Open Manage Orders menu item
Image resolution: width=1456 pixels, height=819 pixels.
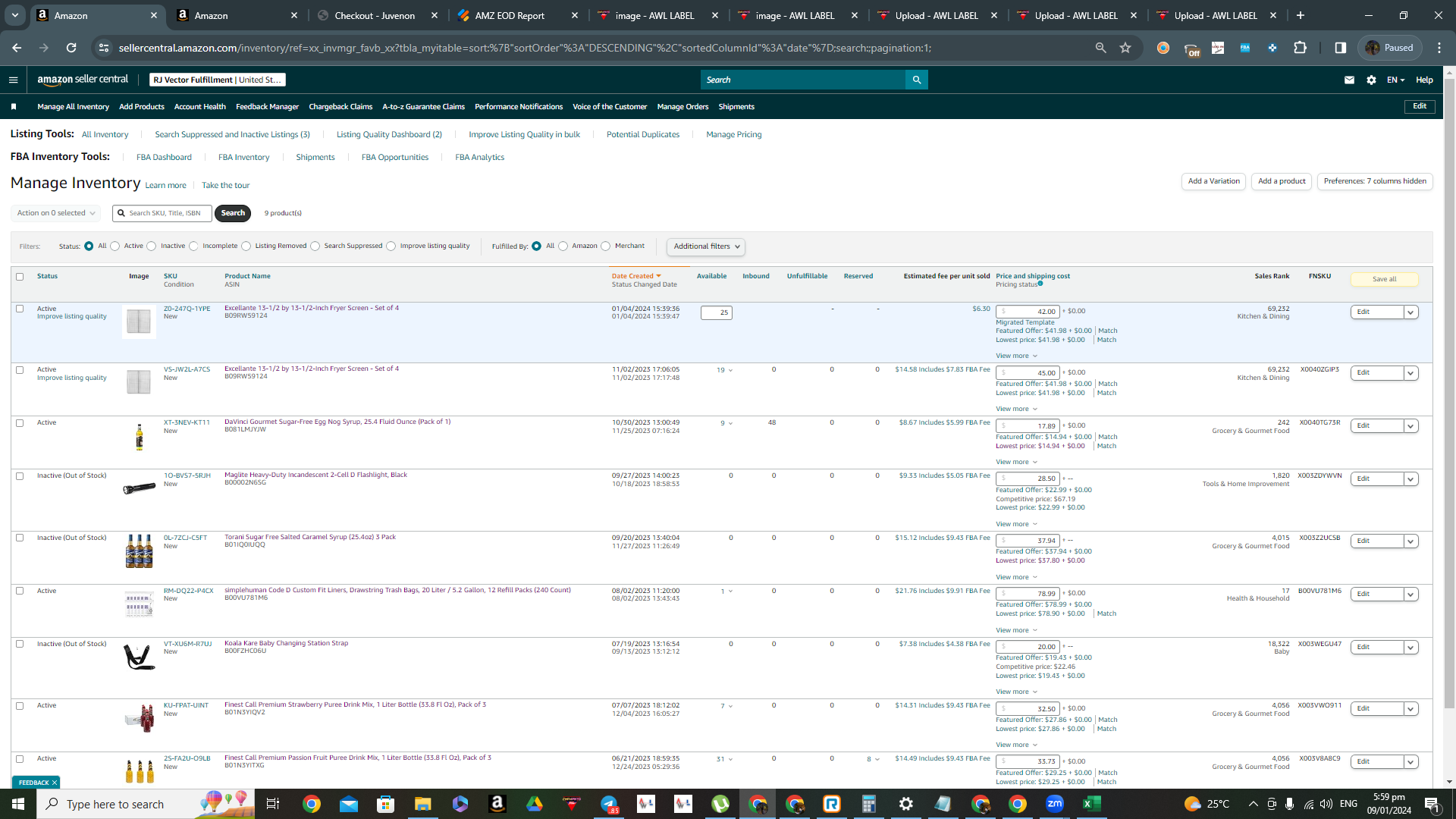pos(682,107)
